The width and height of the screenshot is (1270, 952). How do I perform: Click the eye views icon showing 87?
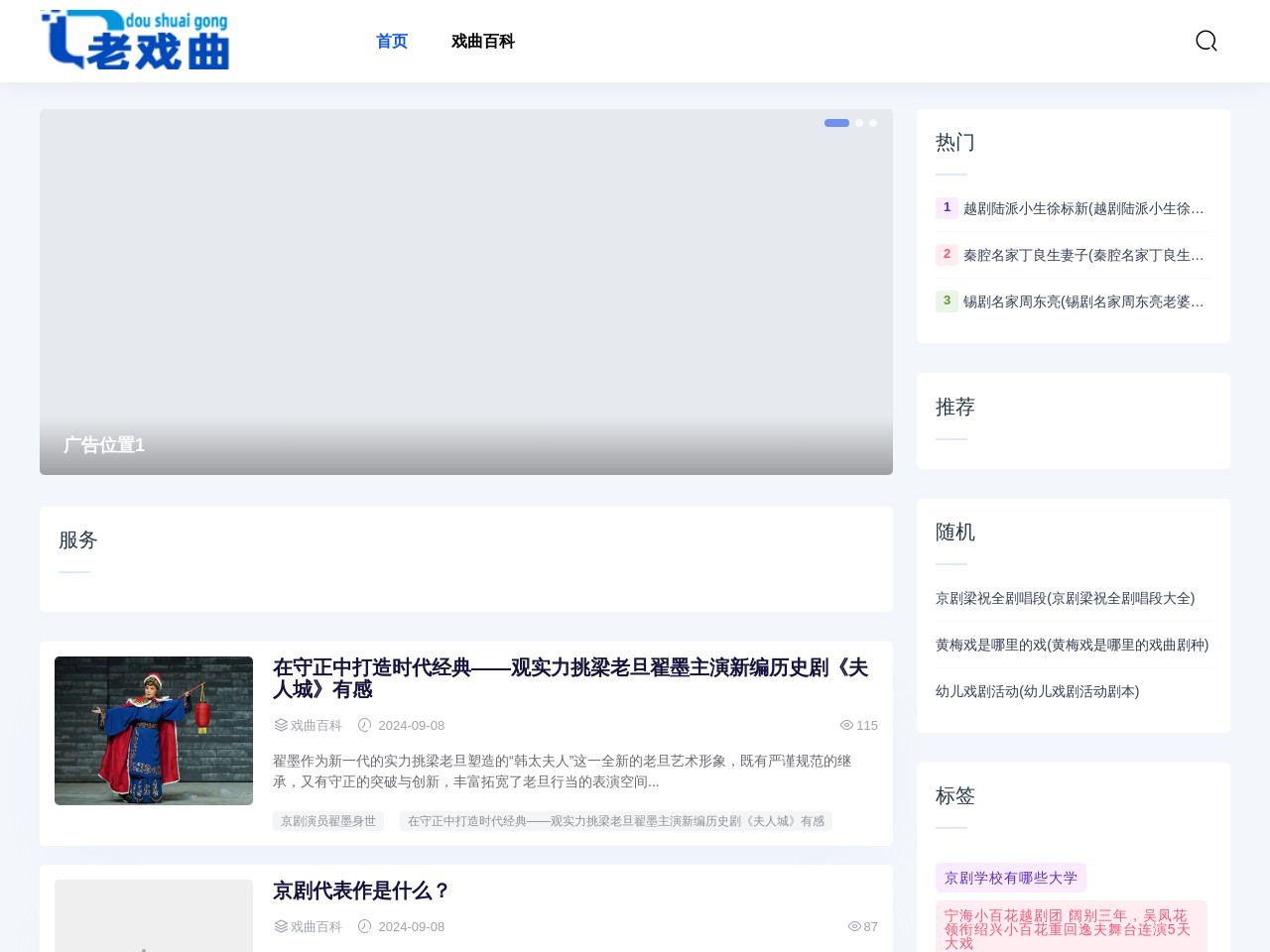(x=854, y=926)
